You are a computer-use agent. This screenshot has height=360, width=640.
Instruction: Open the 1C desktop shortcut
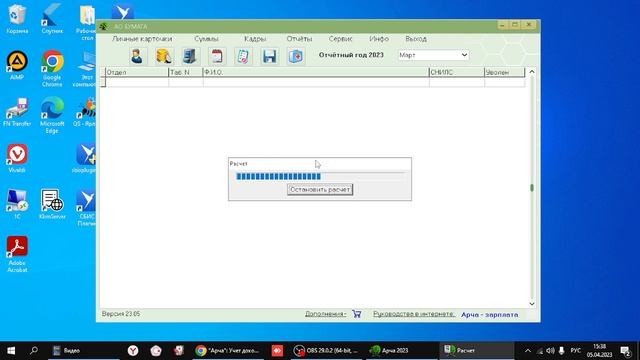[17, 204]
